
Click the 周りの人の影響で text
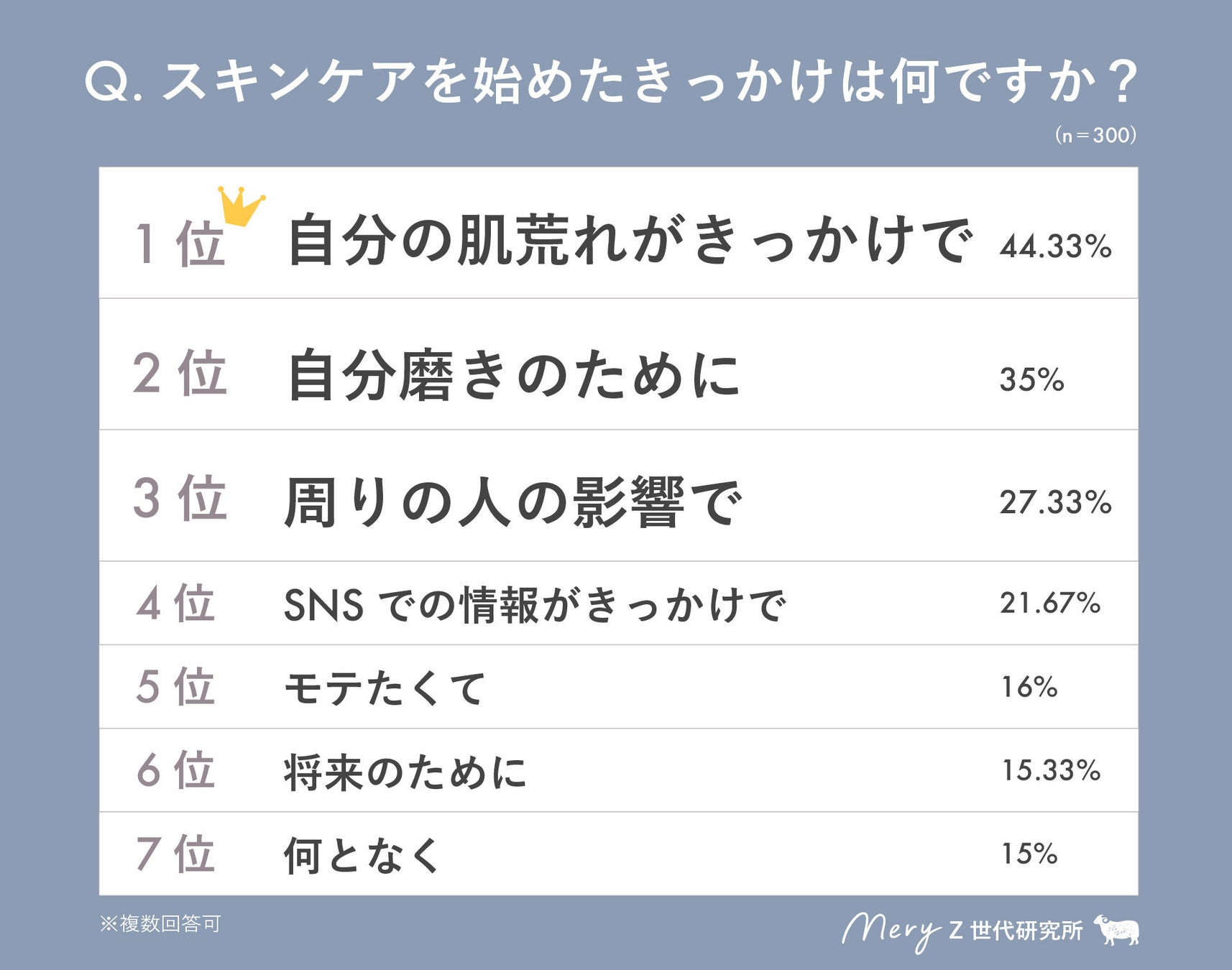[512, 502]
